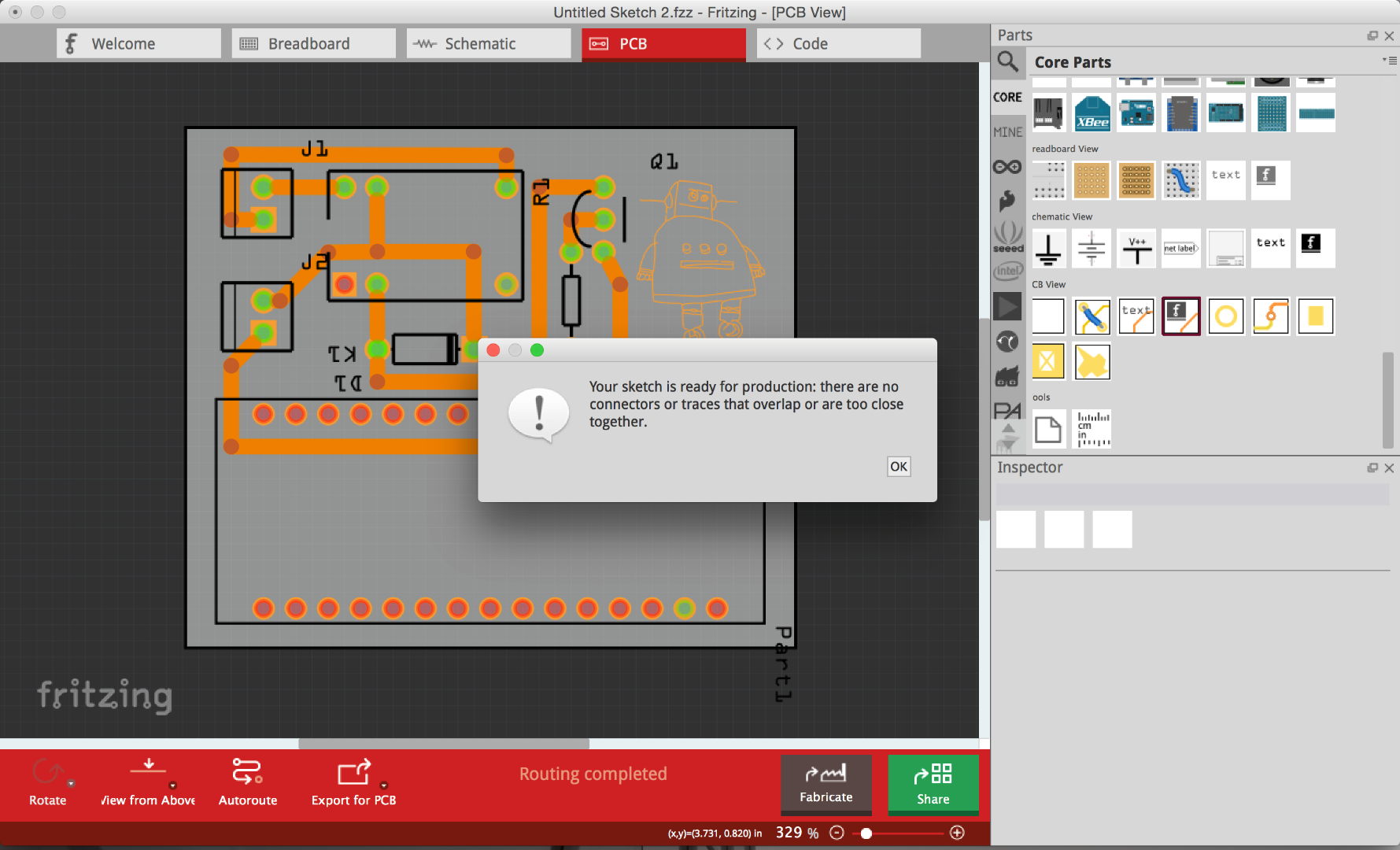Open the parts search magnifier
This screenshot has width=1400, height=850.
pyautogui.click(x=1008, y=63)
